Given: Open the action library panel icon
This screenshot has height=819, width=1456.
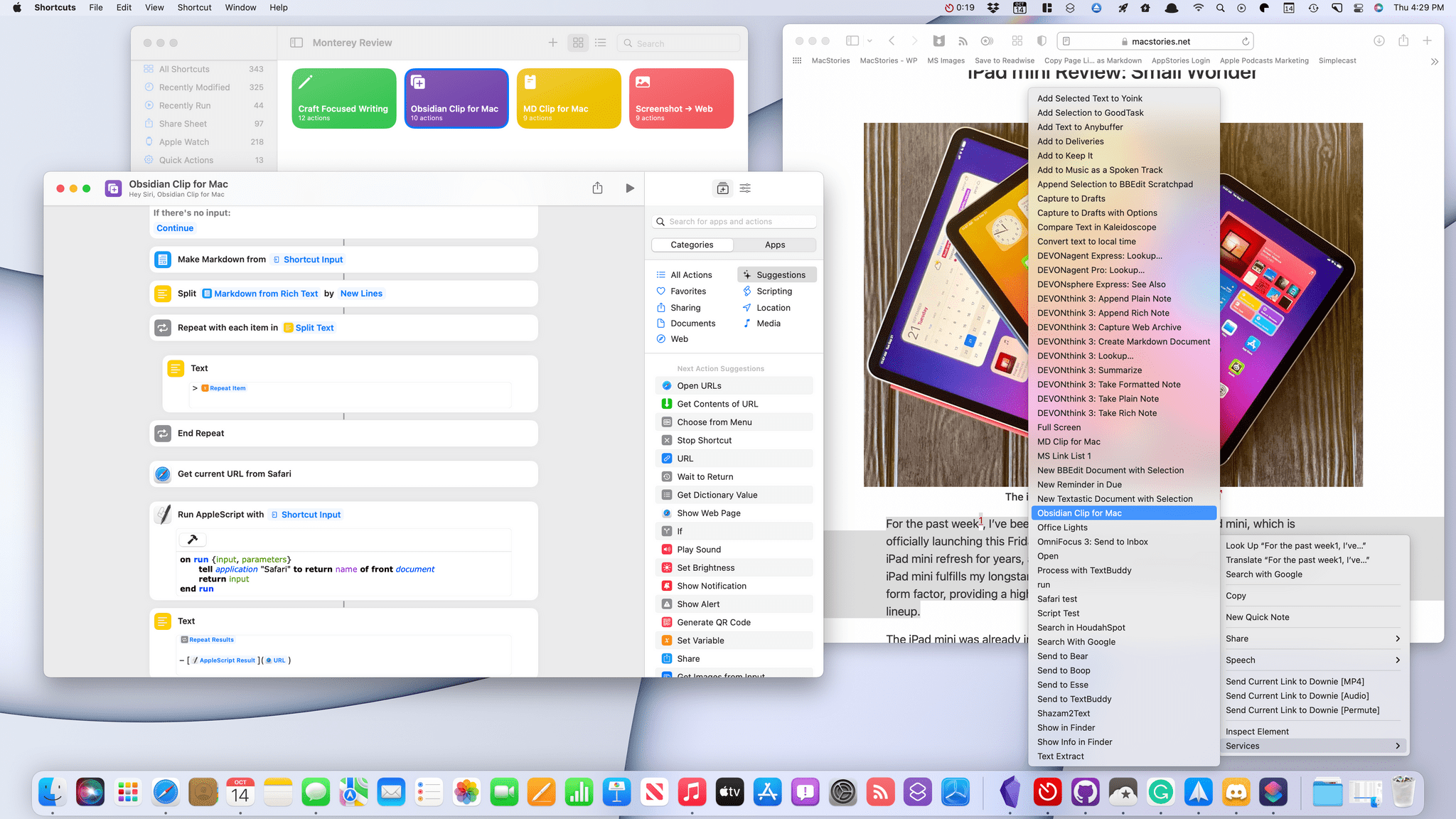Looking at the screenshot, I should point(722,188).
